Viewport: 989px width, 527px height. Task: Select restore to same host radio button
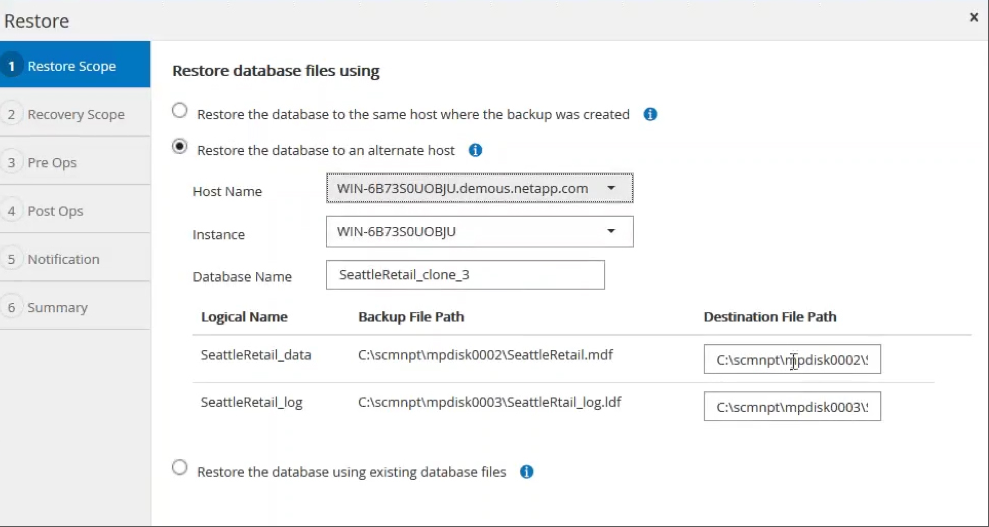pos(180,111)
